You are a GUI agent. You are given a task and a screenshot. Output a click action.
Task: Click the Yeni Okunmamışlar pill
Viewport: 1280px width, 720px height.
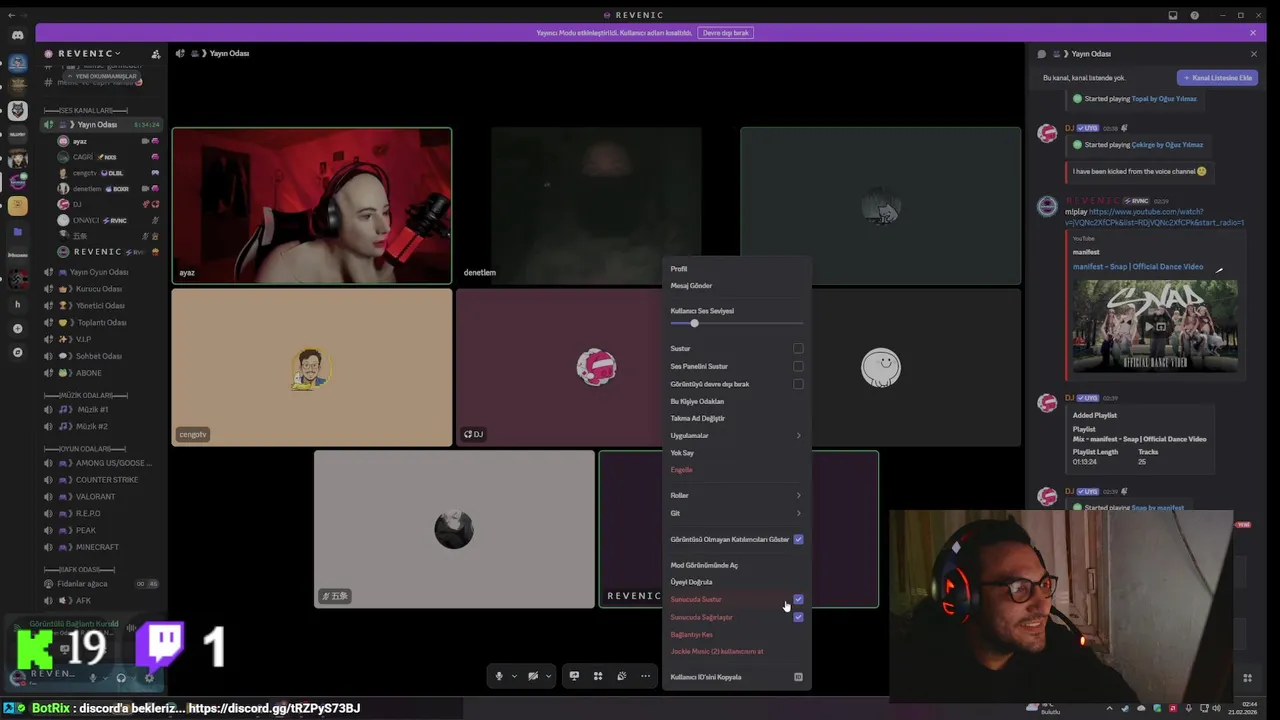point(105,76)
